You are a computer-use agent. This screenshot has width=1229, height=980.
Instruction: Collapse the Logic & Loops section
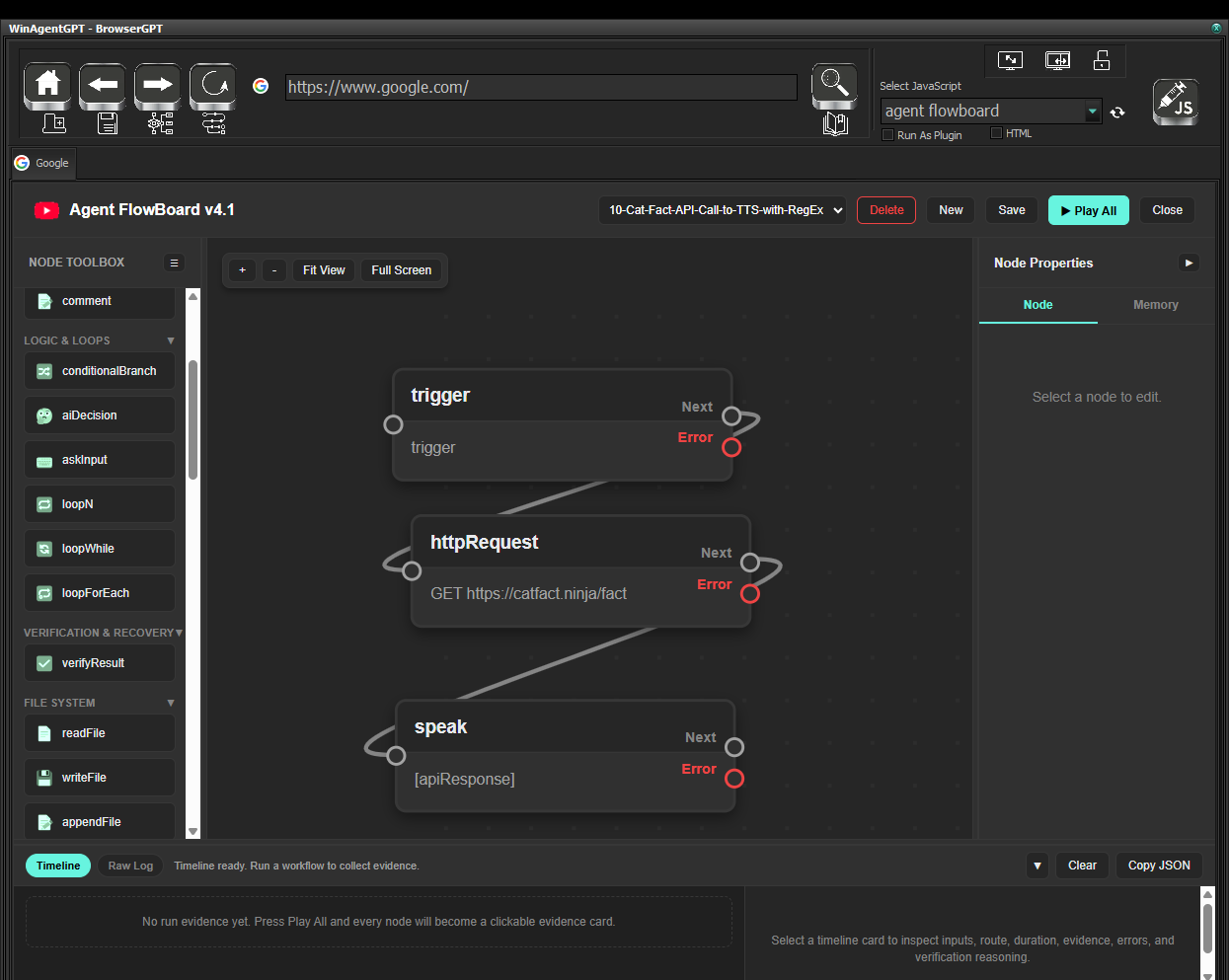171,340
